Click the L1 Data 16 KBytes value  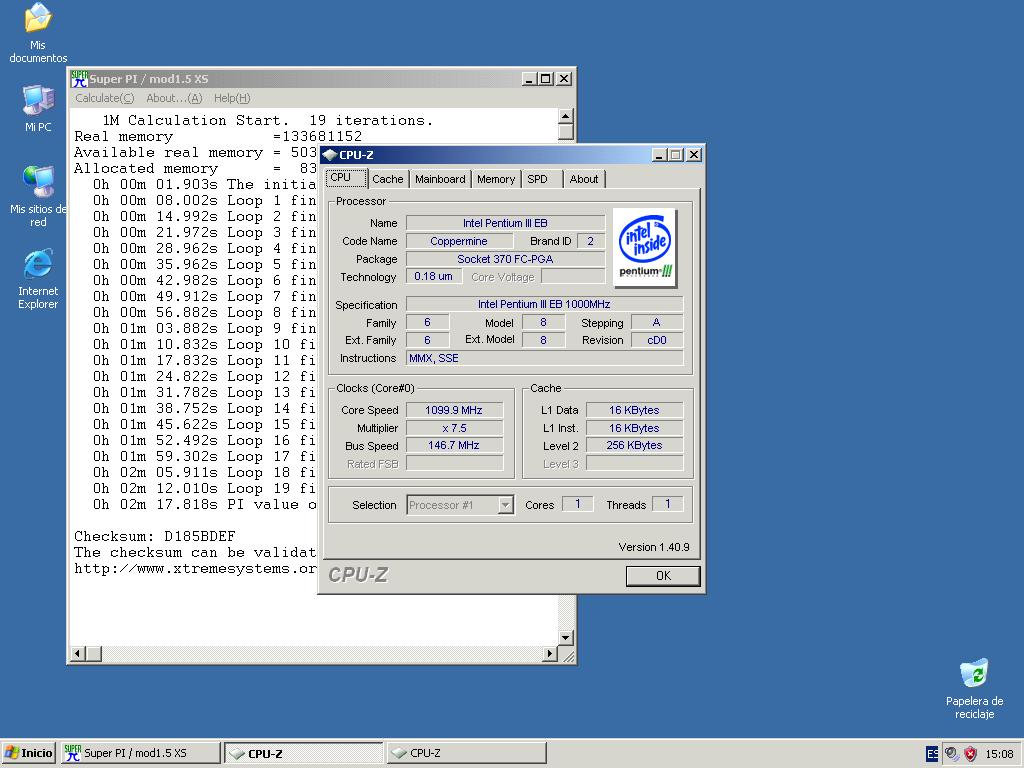(635, 410)
